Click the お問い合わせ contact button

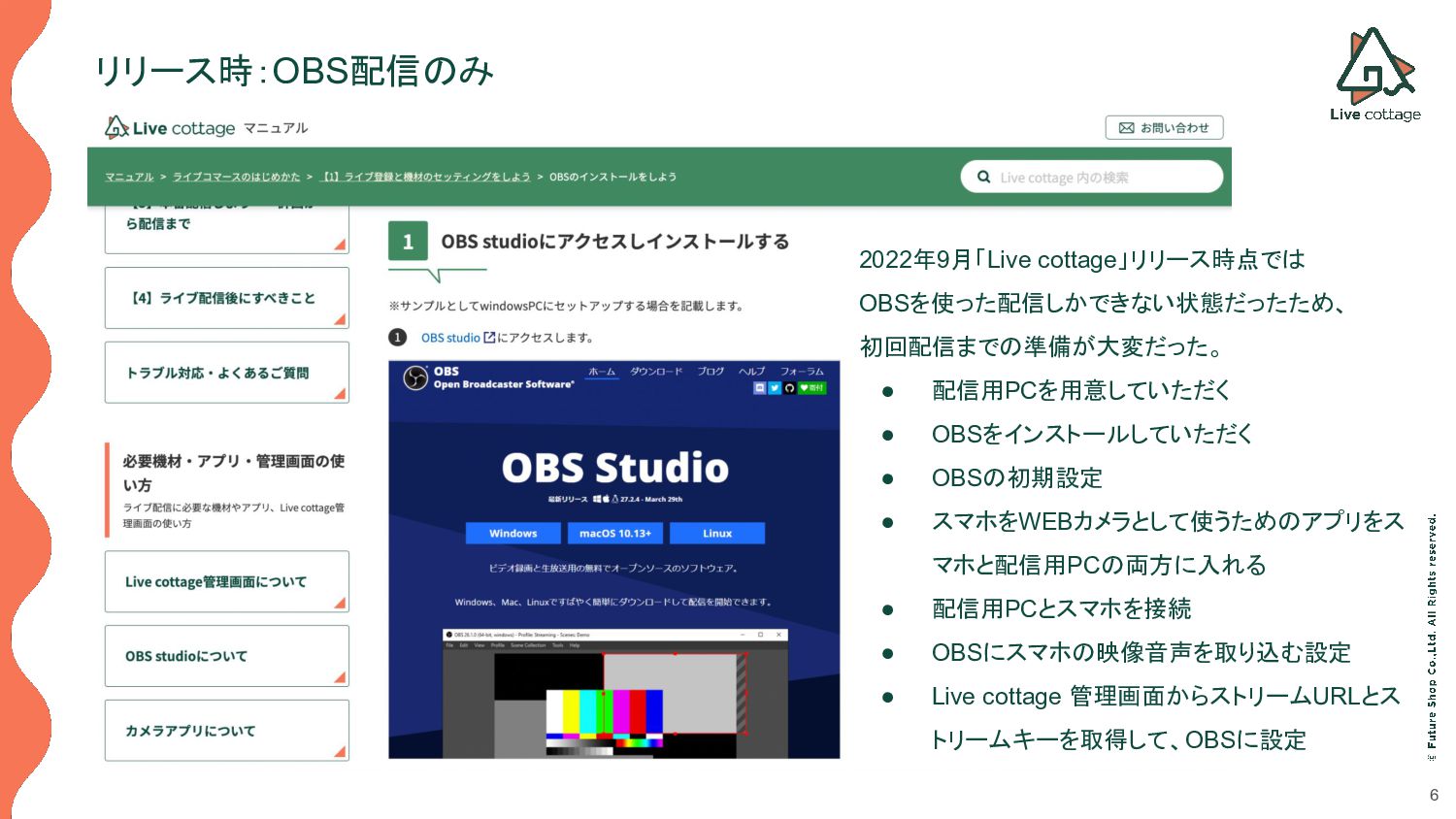pyautogui.click(x=1164, y=128)
